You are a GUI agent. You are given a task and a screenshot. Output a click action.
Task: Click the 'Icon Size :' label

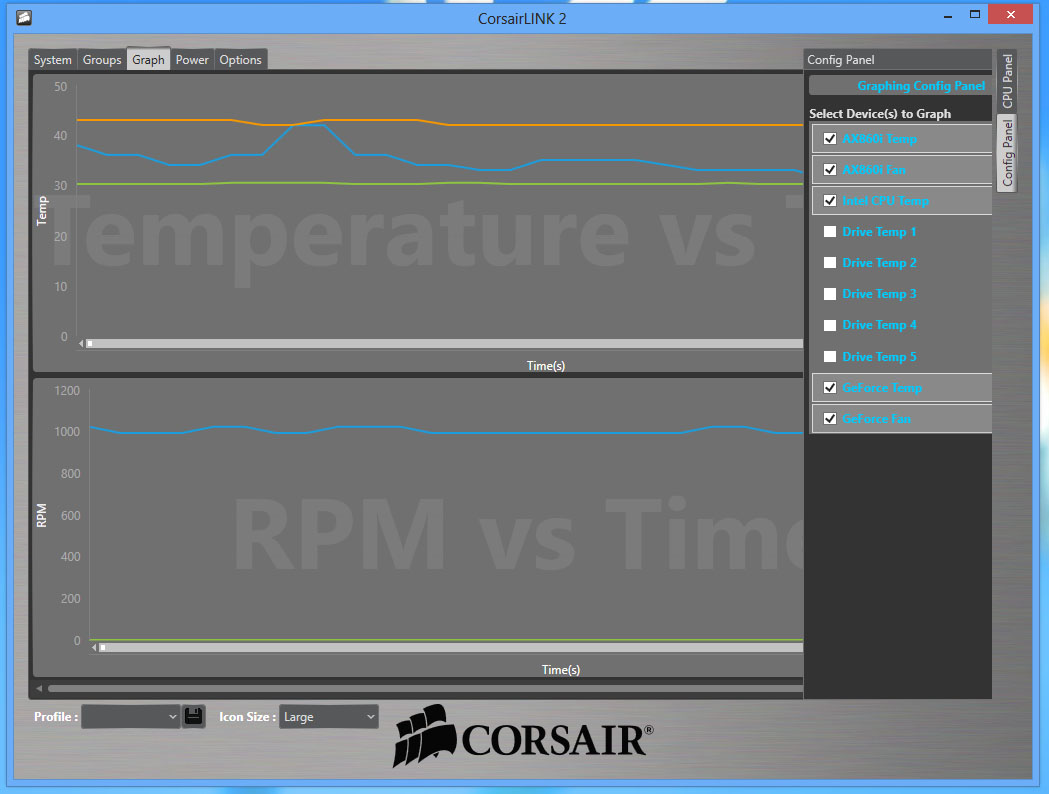coord(248,716)
